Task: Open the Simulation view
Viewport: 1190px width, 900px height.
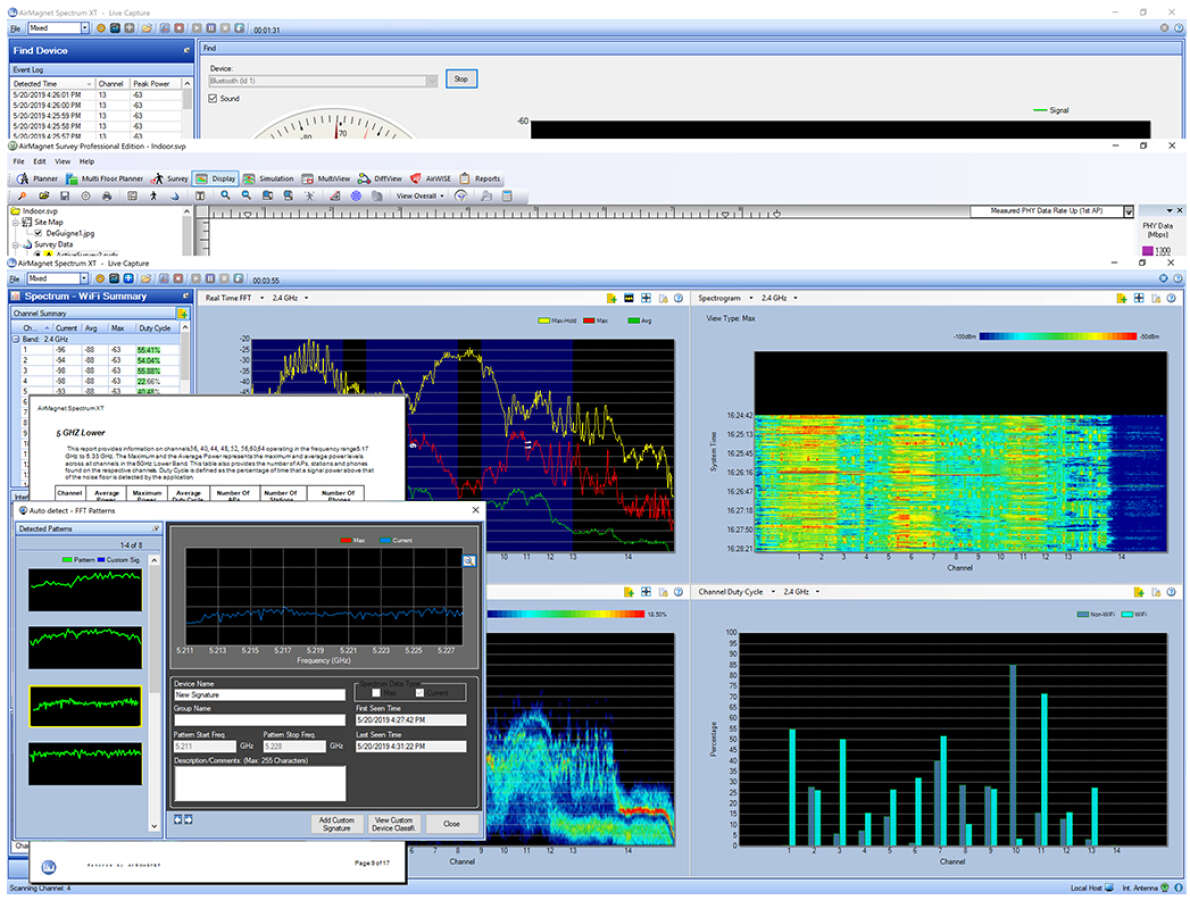Action: [268, 179]
